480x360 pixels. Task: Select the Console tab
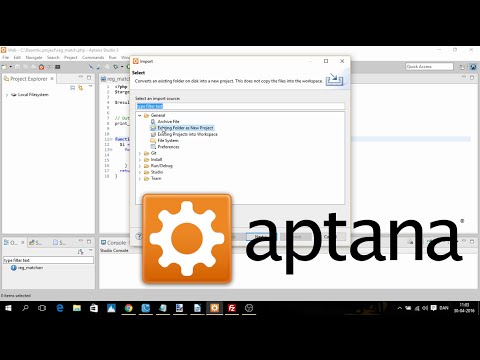pyautogui.click(x=114, y=243)
